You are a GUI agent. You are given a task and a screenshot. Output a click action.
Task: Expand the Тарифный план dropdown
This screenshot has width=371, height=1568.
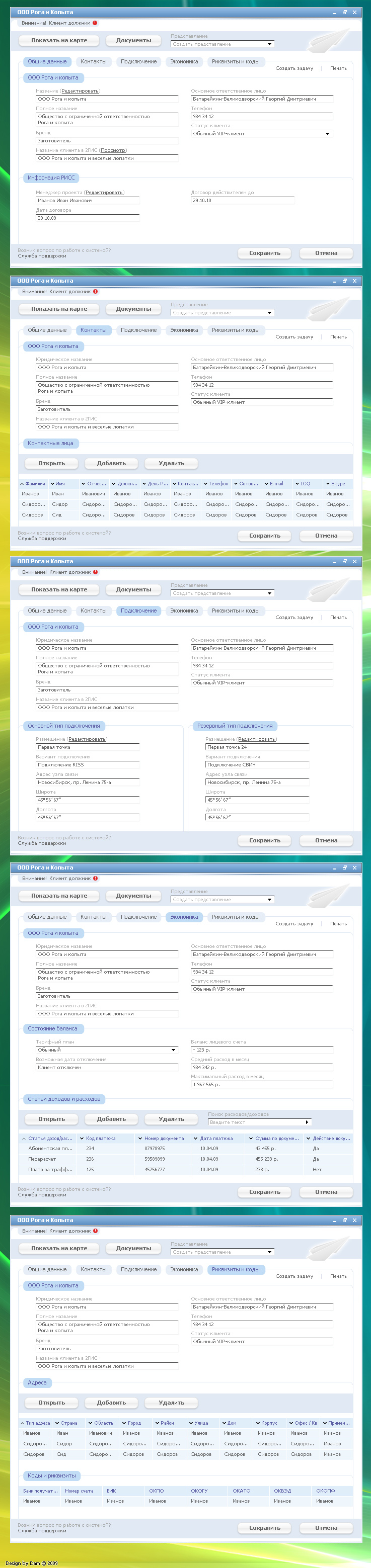[x=173, y=1050]
